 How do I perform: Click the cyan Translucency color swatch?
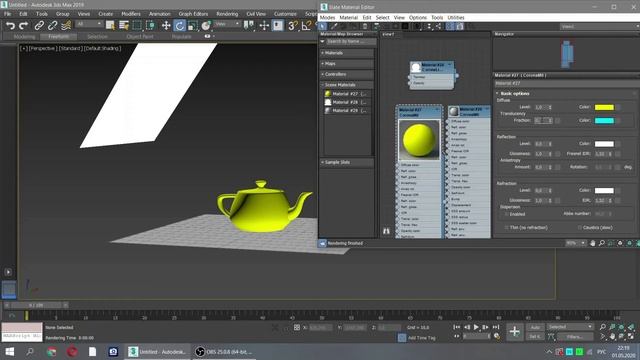pos(604,121)
